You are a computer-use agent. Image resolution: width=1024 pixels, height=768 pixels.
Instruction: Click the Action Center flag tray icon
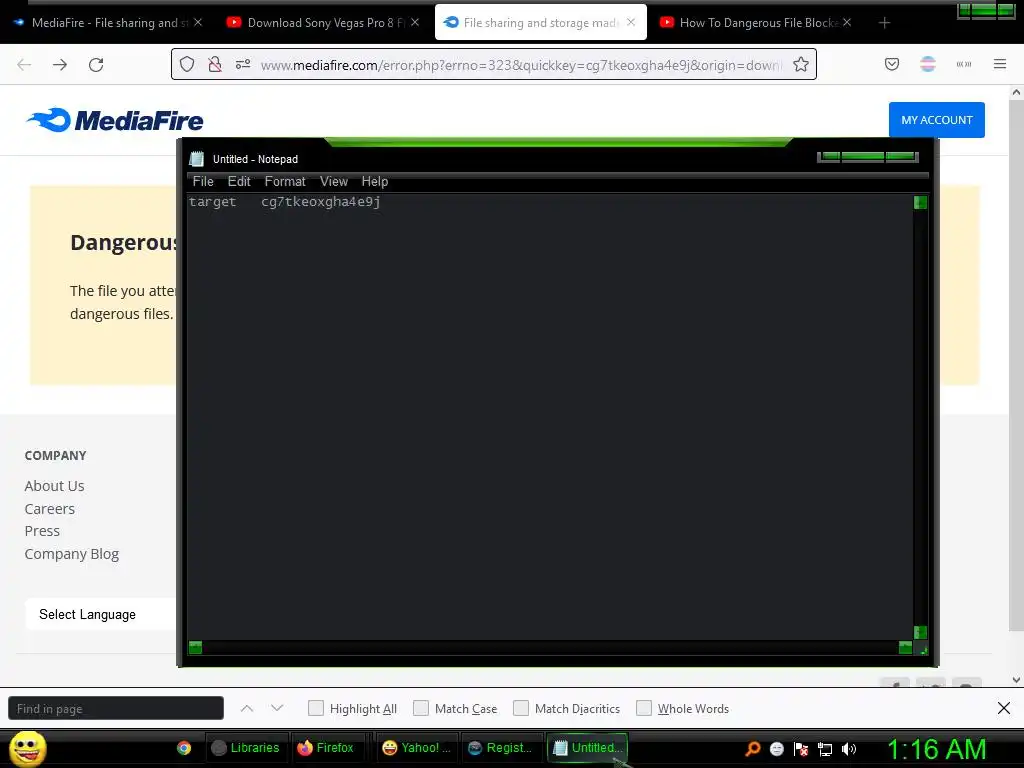801,749
